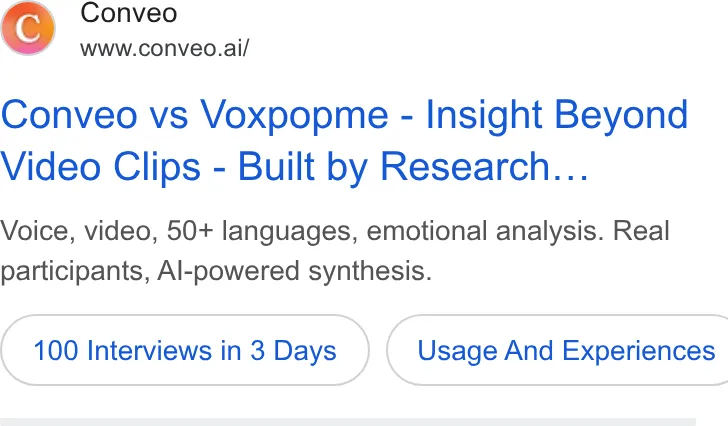Click the www.conveo.ai URL text
The height and width of the screenshot is (426, 728).
point(165,48)
